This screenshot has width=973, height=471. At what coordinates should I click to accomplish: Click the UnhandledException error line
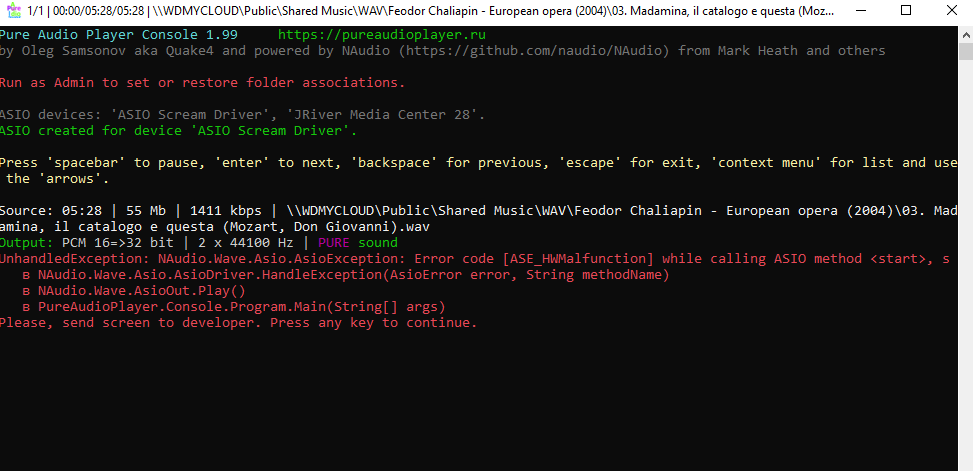pyautogui.click(x=475, y=259)
